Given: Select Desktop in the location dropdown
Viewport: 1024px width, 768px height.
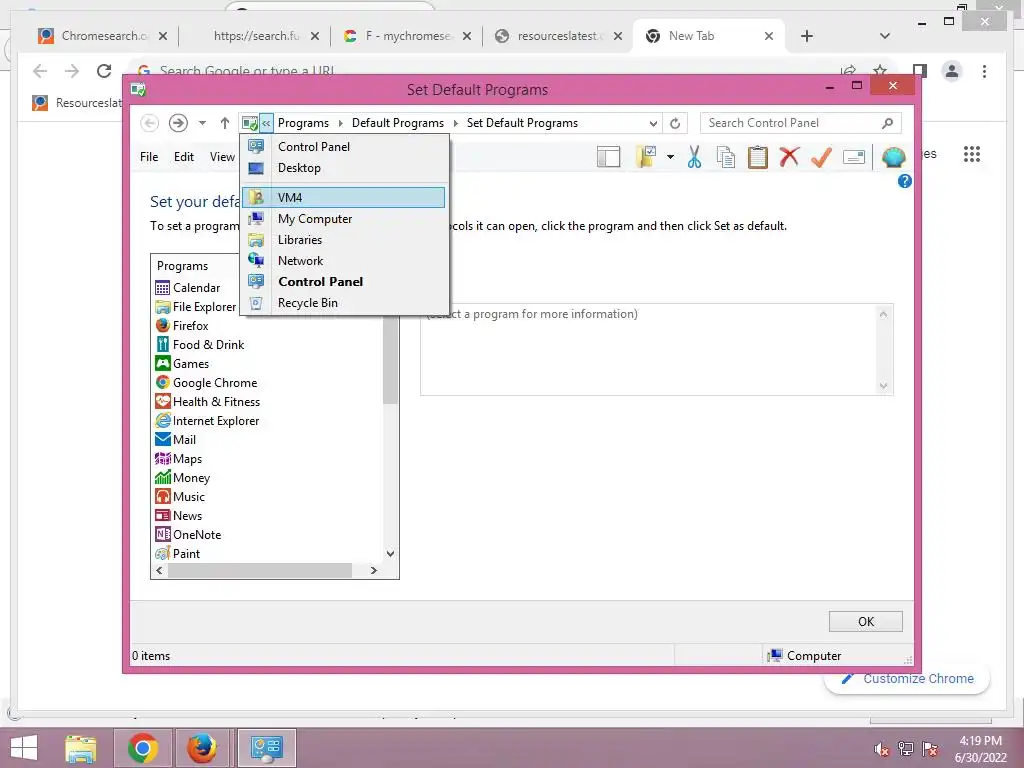Looking at the screenshot, I should (345, 168).
